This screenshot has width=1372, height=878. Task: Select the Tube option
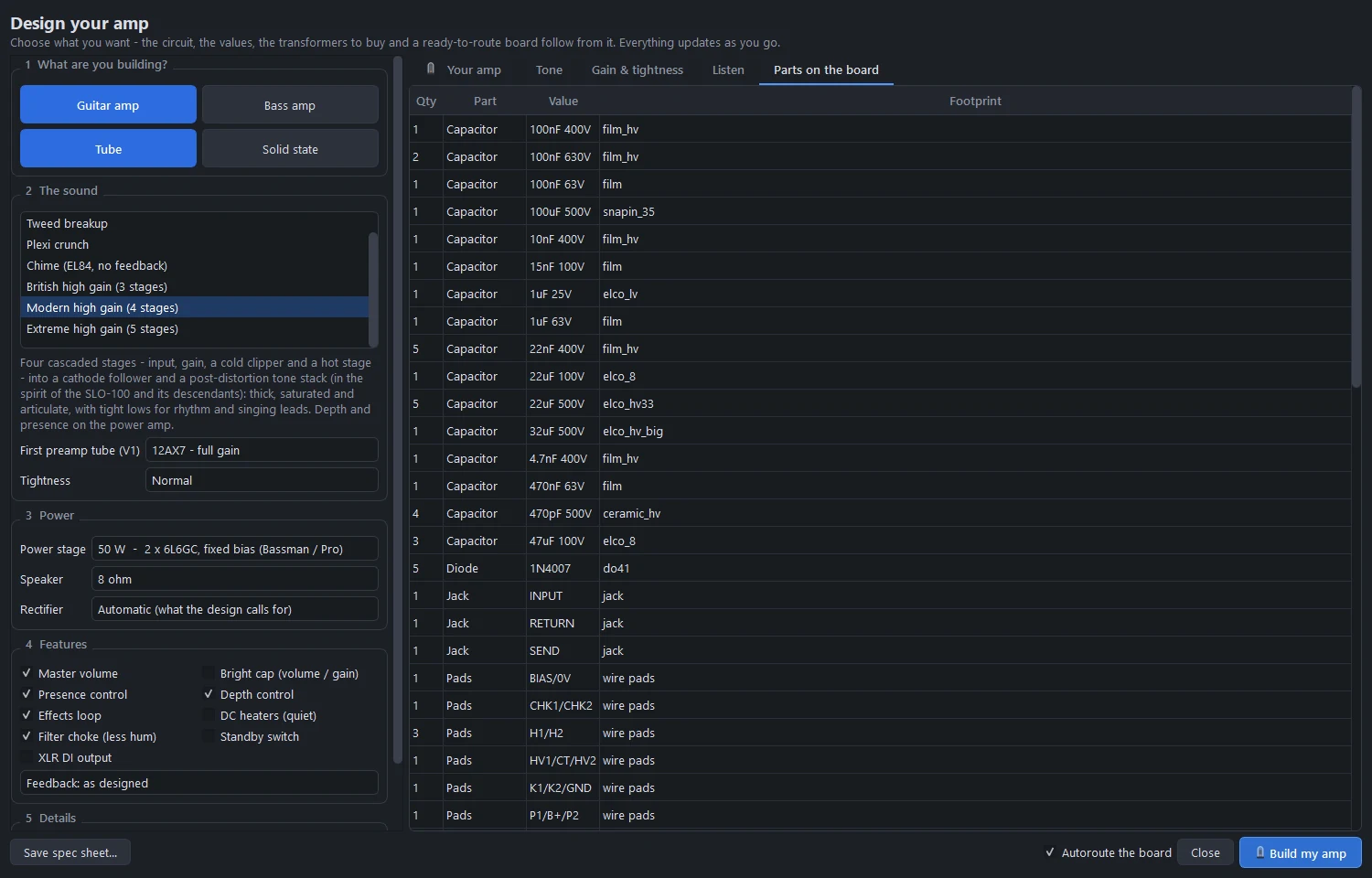[108, 148]
